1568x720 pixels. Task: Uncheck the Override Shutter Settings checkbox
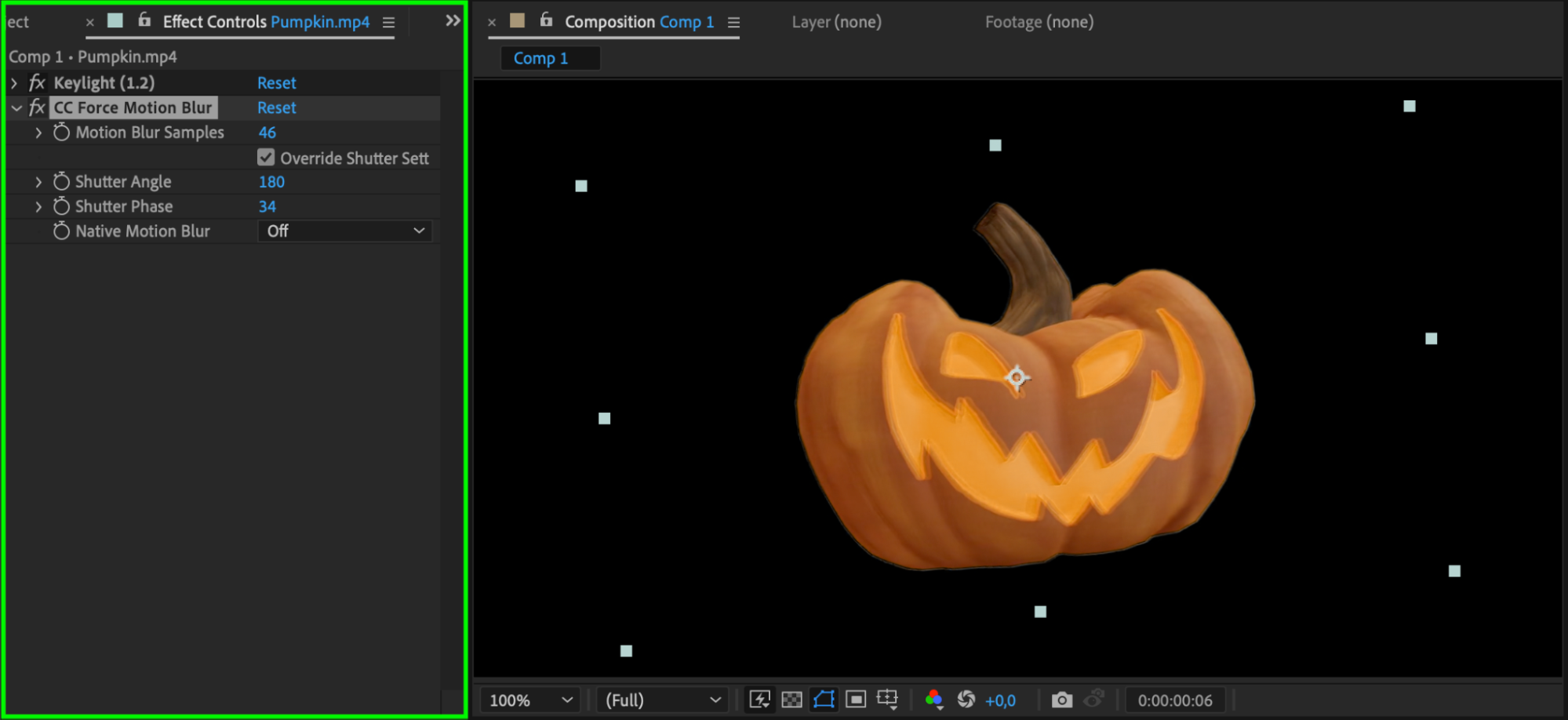pyautogui.click(x=266, y=158)
